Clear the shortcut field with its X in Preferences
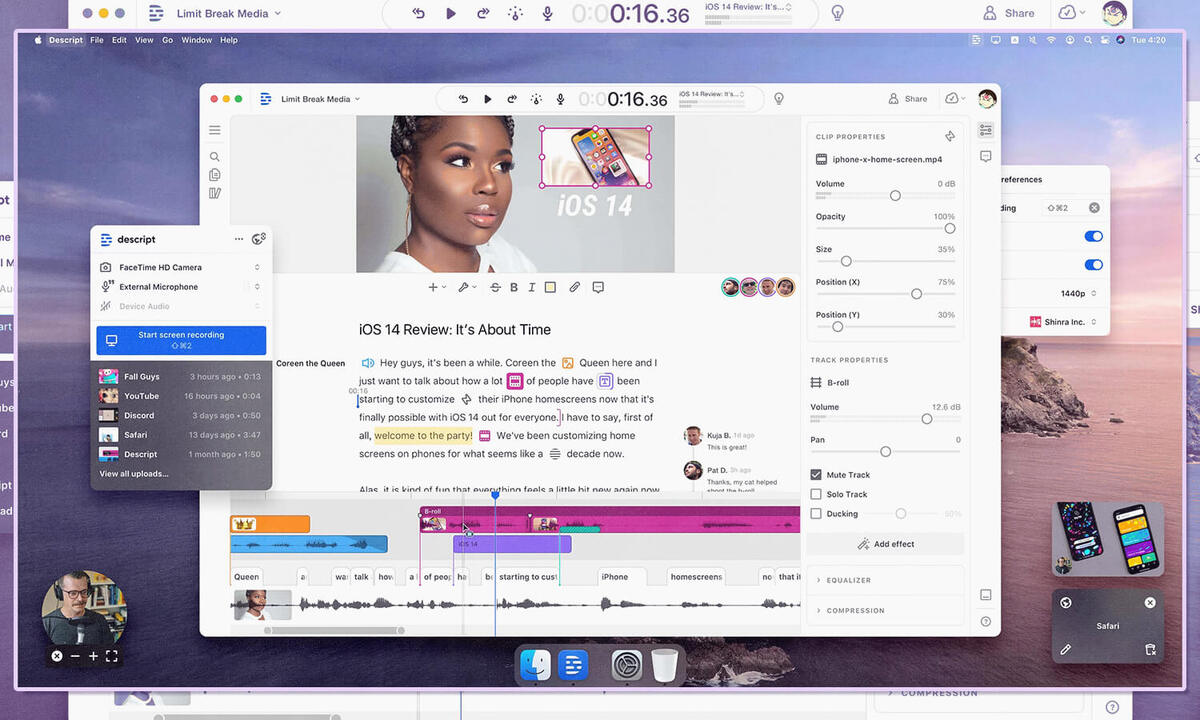Viewport: 1200px width, 720px height. [1094, 208]
